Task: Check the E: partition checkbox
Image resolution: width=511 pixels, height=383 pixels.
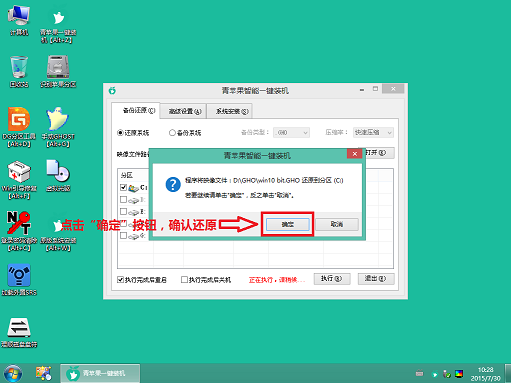Action: pyautogui.click(x=123, y=212)
